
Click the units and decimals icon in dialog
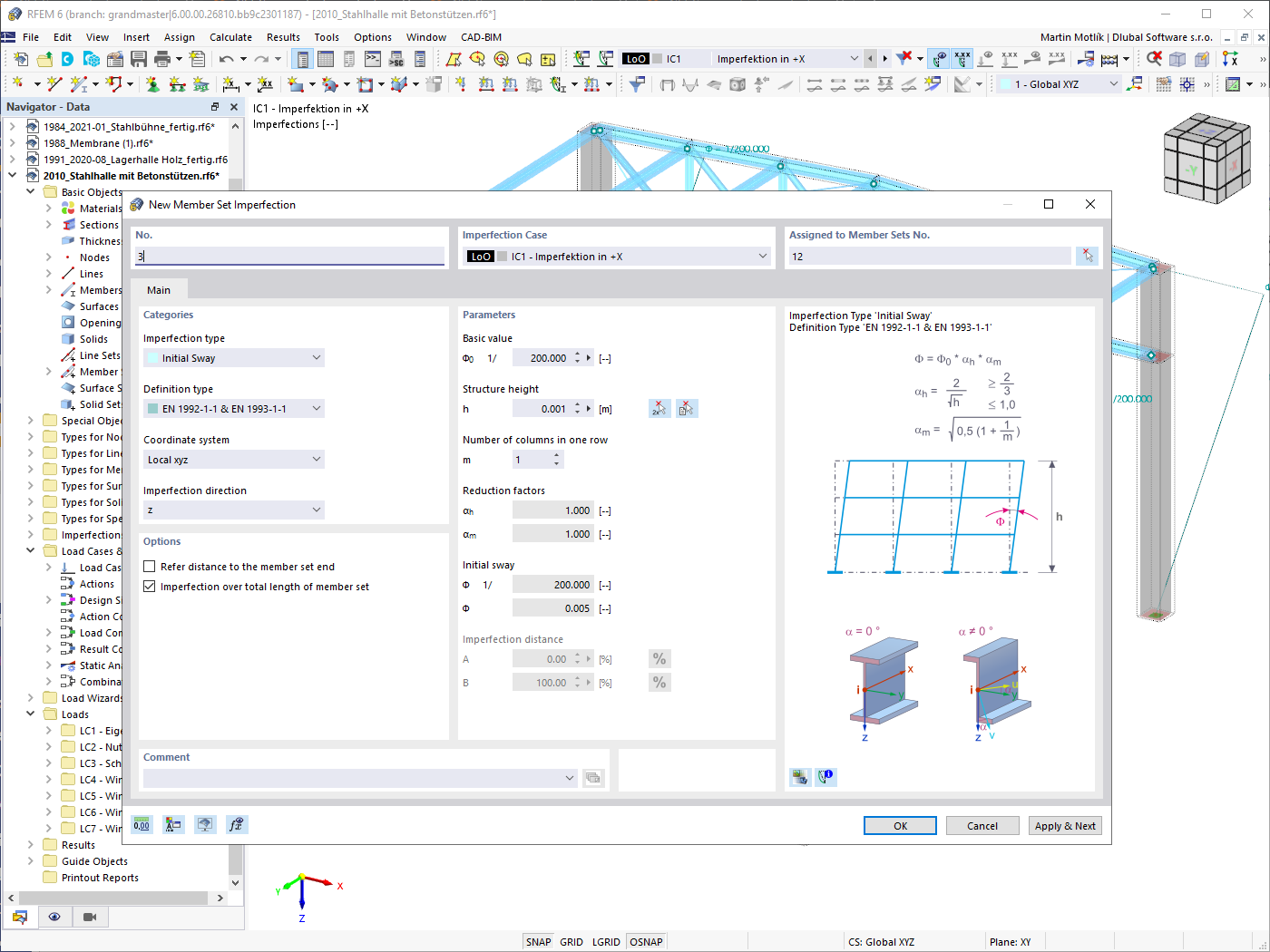point(142,824)
